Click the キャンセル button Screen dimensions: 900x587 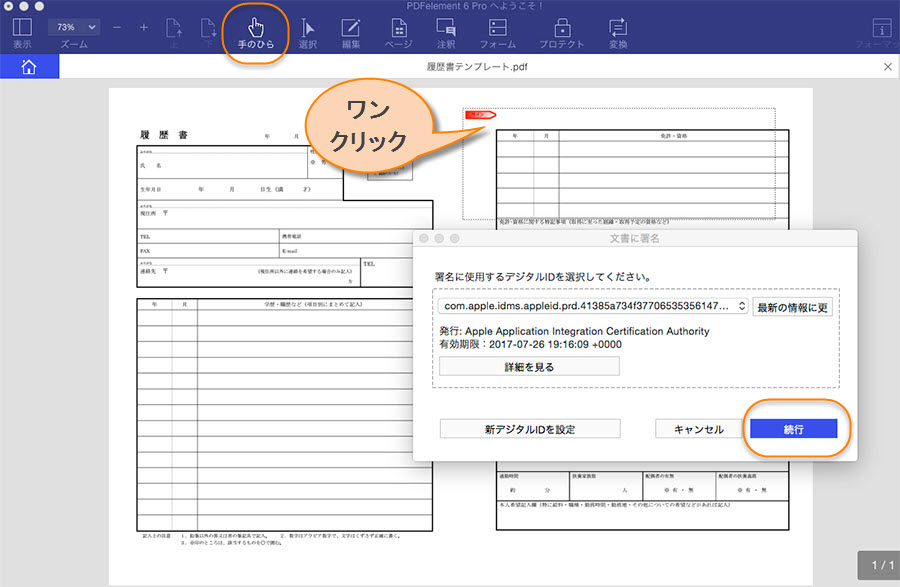[x=699, y=429]
